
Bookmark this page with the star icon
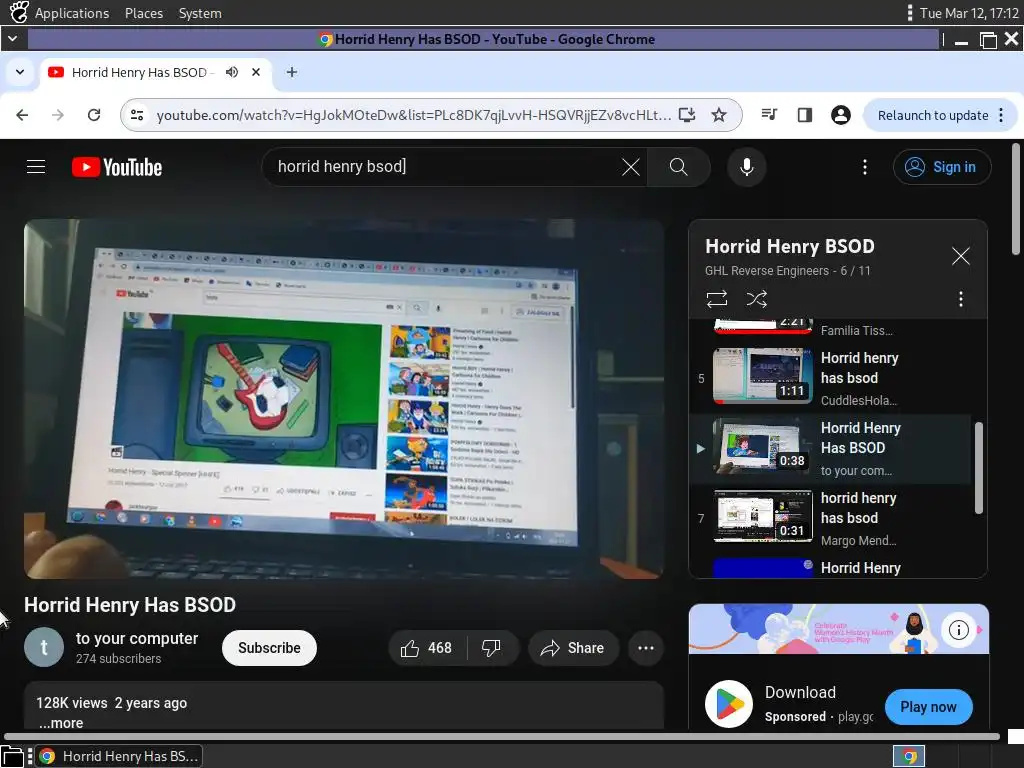(719, 115)
